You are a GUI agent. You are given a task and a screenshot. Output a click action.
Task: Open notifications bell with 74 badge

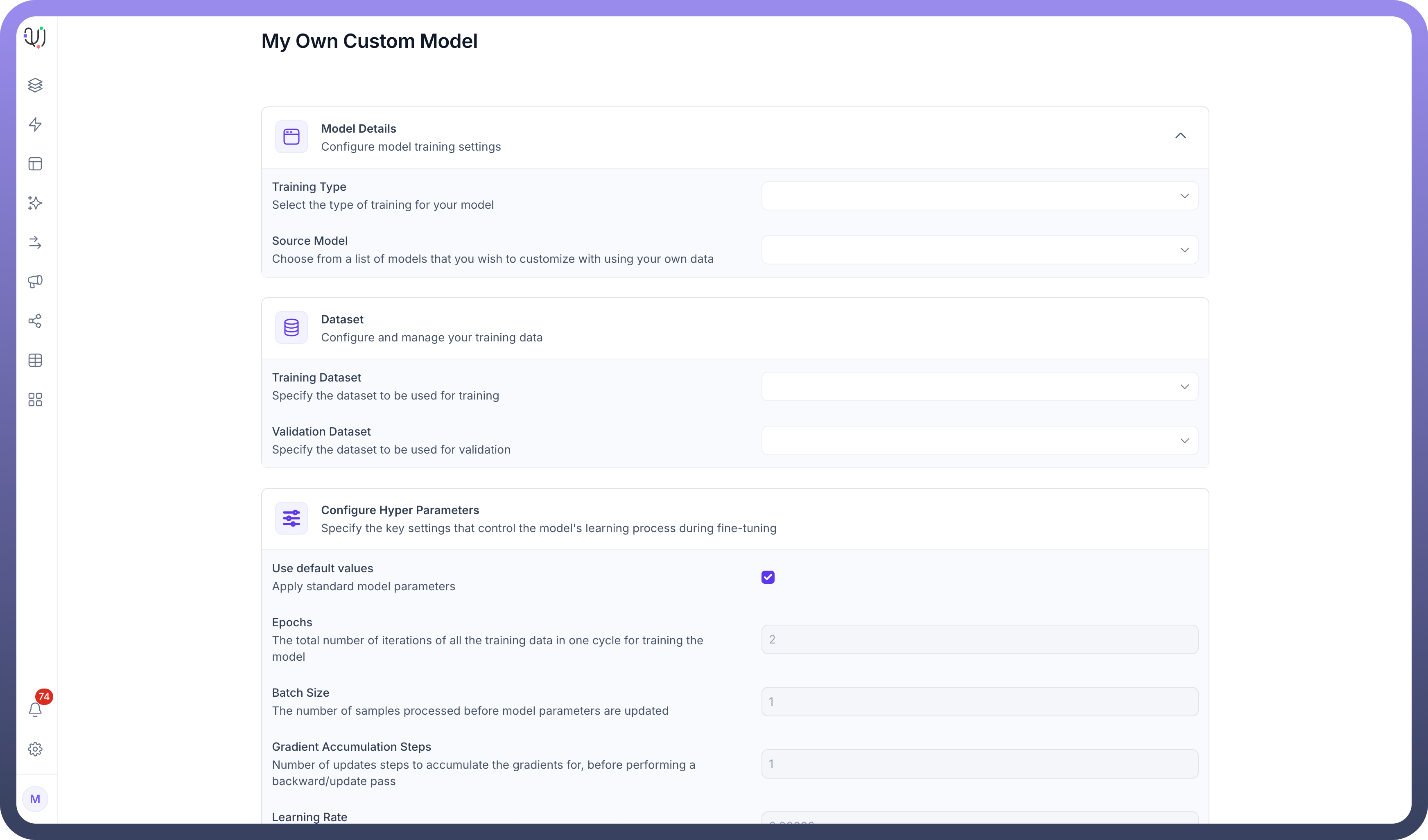(x=35, y=709)
